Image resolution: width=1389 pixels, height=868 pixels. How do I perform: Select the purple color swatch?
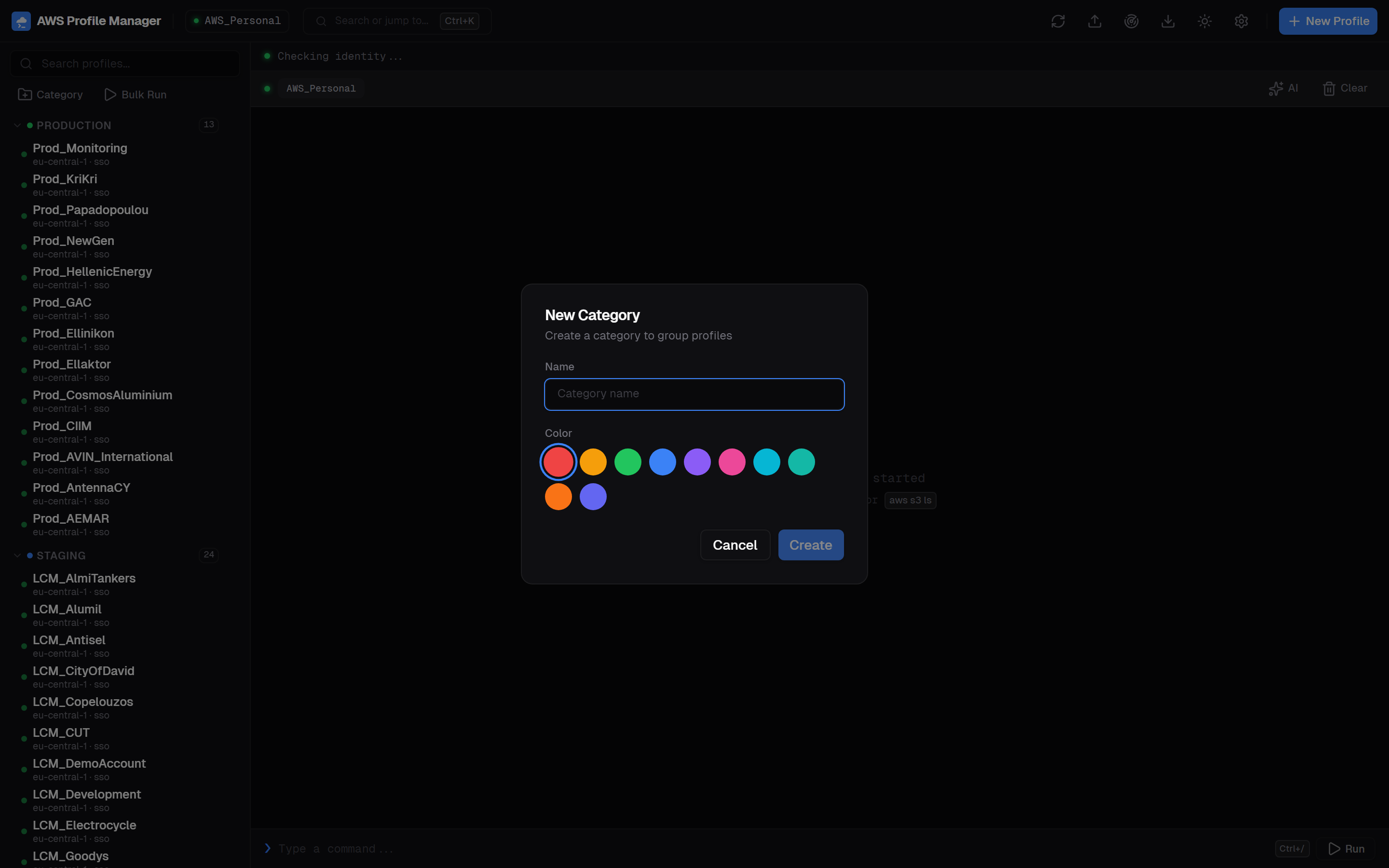tap(697, 461)
